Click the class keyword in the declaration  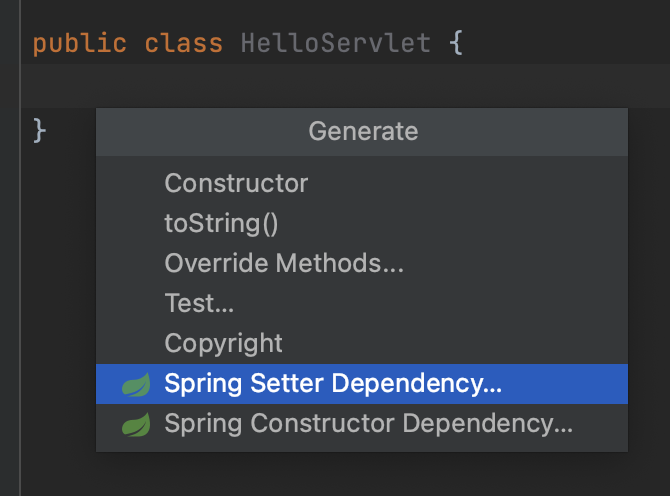tap(184, 43)
